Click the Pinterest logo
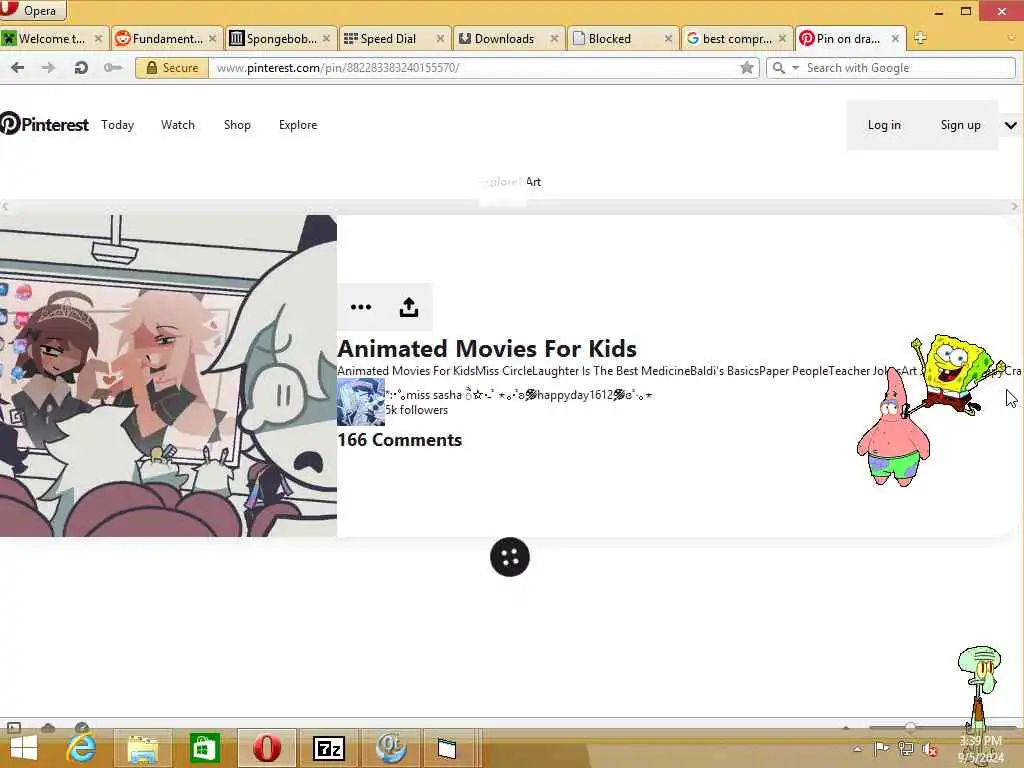1024x768 pixels. [x=44, y=123]
